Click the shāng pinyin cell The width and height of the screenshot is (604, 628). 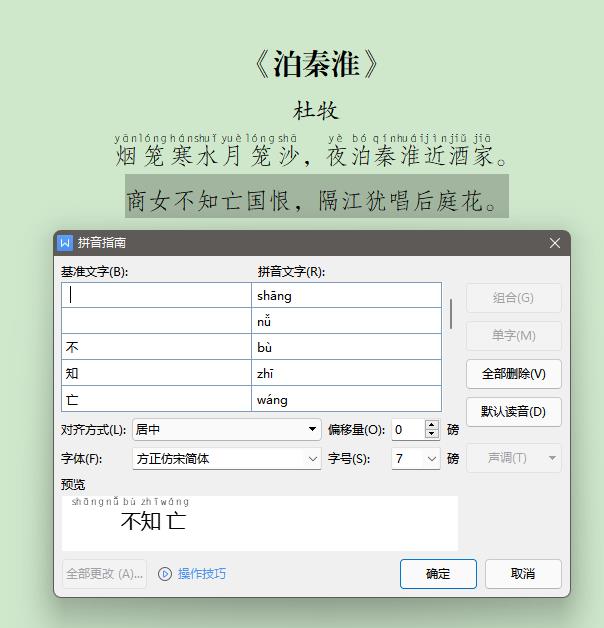click(x=346, y=295)
